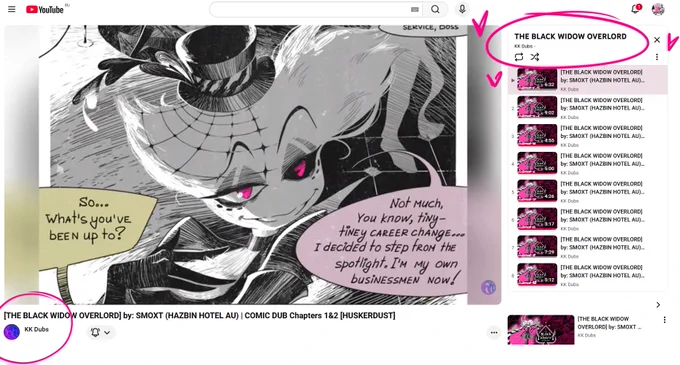
Task: Open the more actions button under video
Action: pyautogui.click(x=494, y=332)
